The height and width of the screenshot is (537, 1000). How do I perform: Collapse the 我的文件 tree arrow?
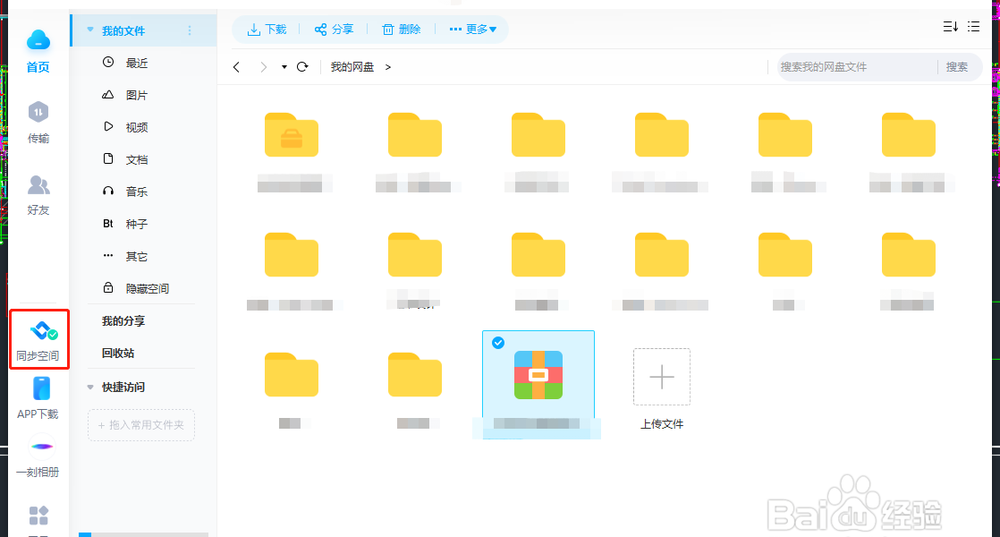coord(90,30)
